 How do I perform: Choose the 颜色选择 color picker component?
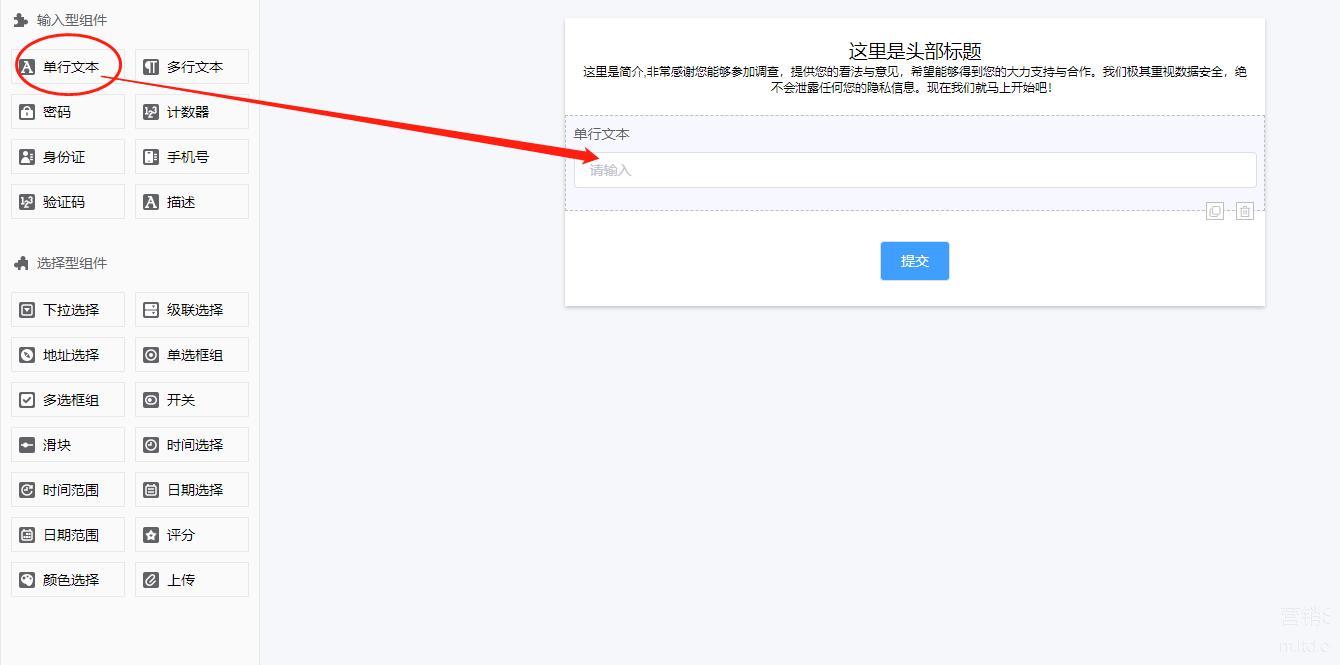tap(68, 580)
